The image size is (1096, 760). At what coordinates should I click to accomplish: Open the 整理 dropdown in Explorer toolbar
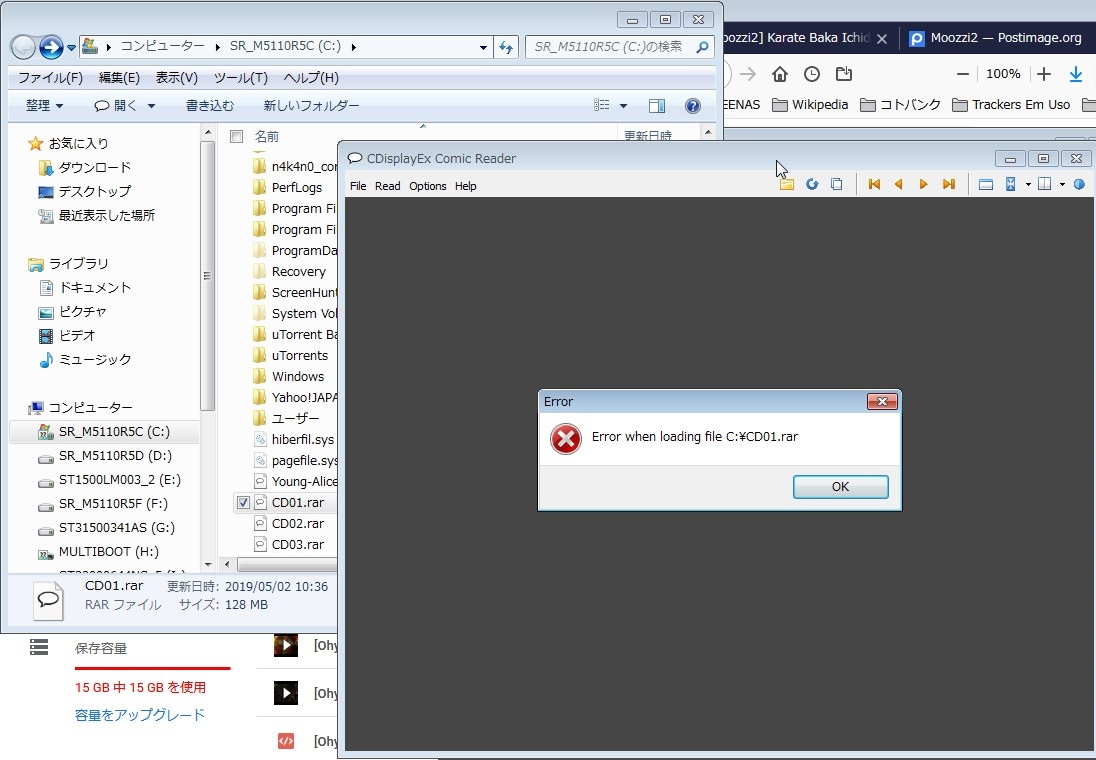click(x=44, y=106)
